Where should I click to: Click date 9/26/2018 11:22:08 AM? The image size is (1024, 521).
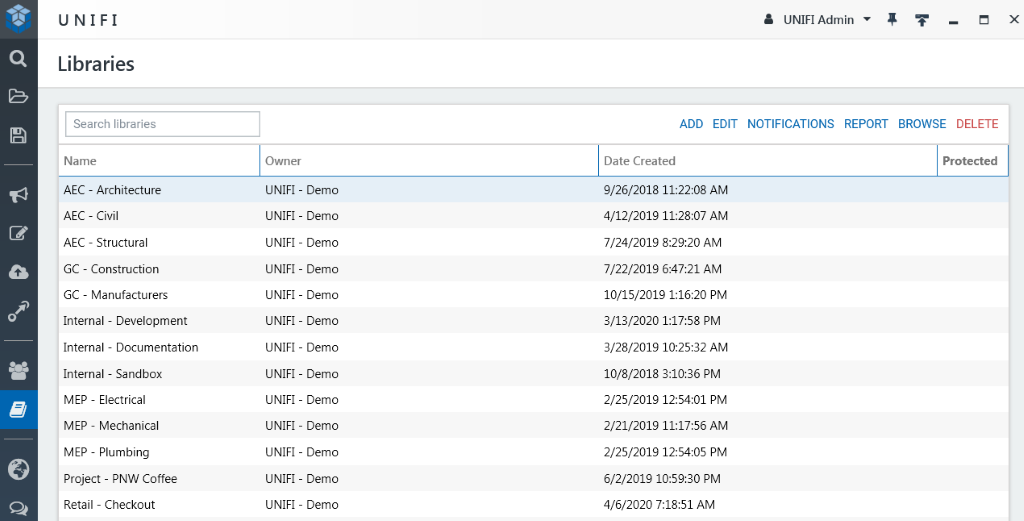pyautogui.click(x=665, y=190)
